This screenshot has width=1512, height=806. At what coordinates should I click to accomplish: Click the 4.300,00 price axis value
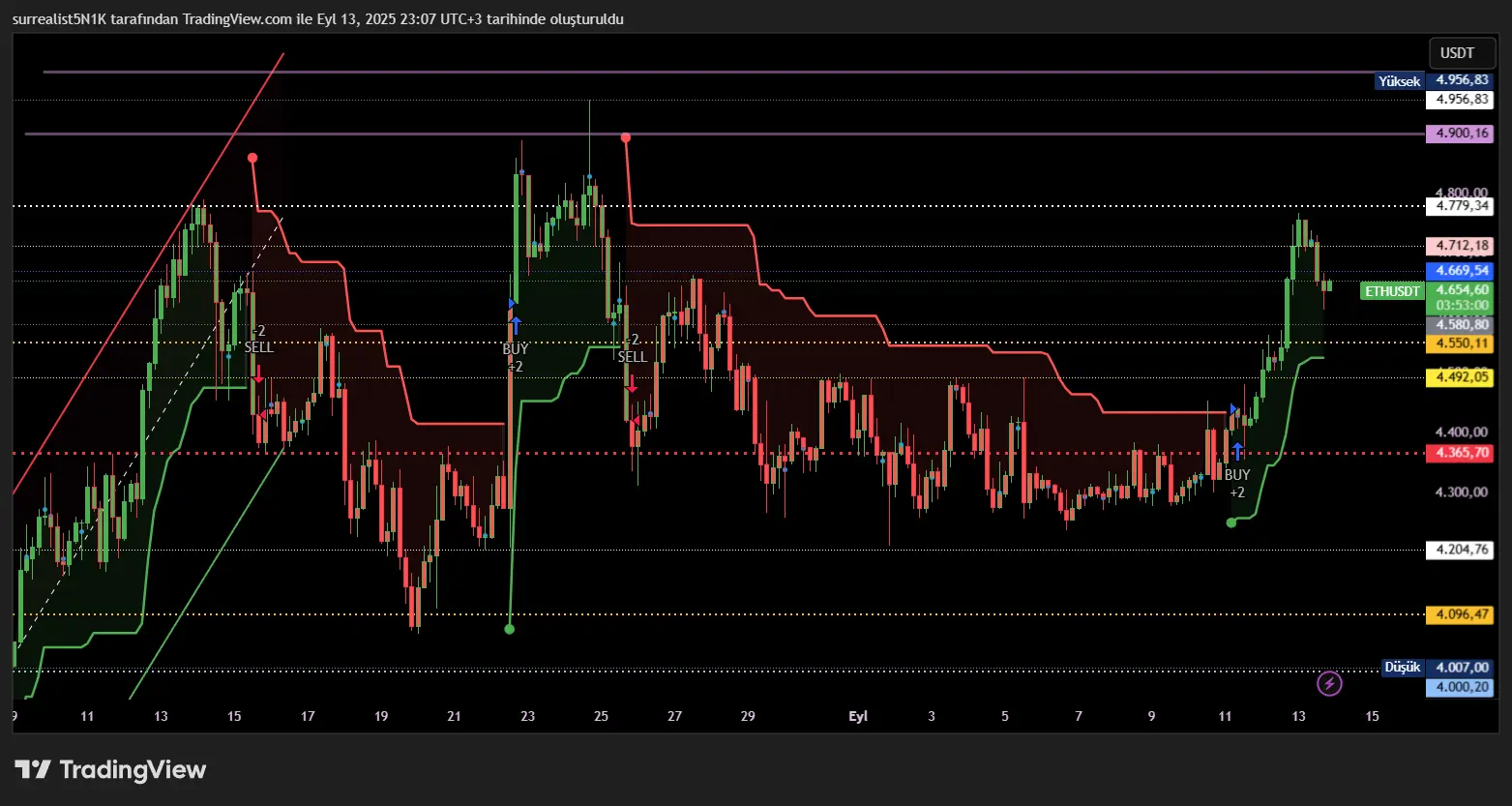pyautogui.click(x=1461, y=493)
